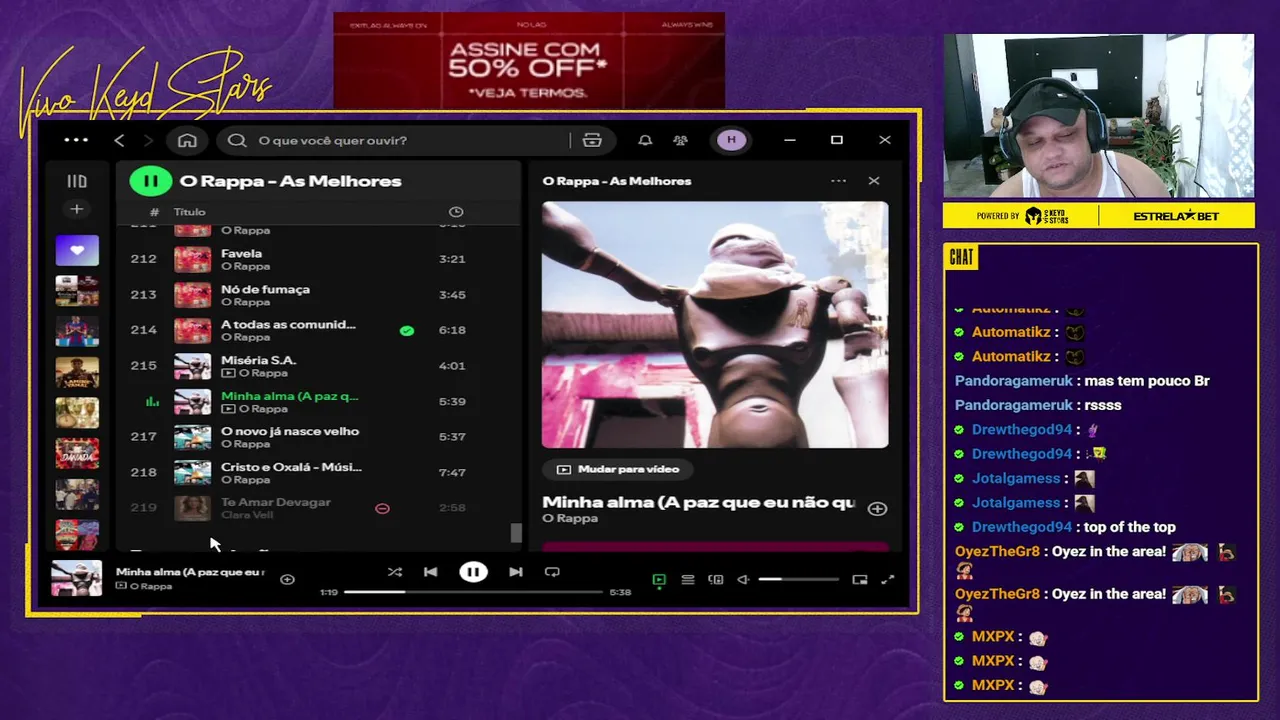Open the now playing panel three-dot options

point(838,181)
